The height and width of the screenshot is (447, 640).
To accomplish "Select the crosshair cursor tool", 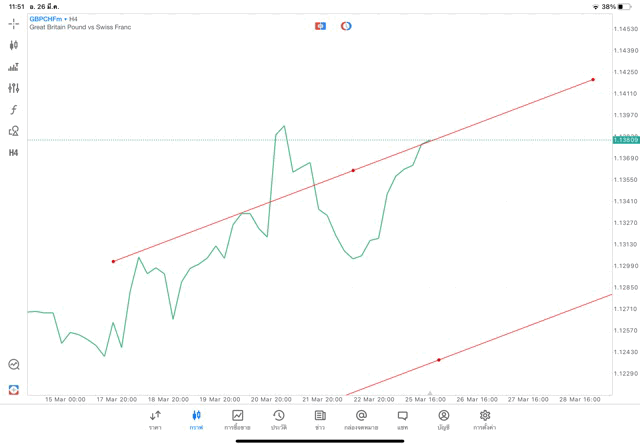I will (14, 23).
